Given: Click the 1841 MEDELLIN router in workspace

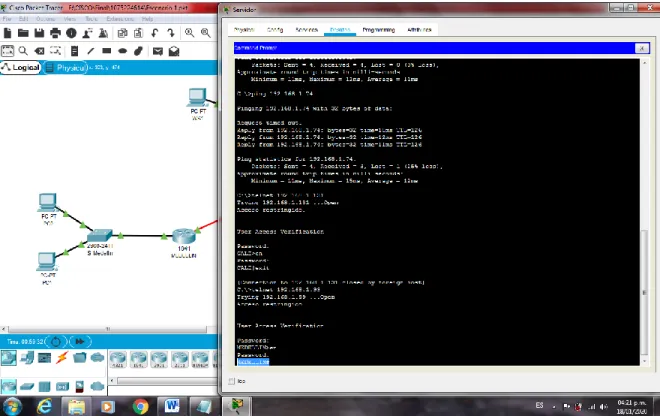Looking at the screenshot, I should click(x=184, y=236).
